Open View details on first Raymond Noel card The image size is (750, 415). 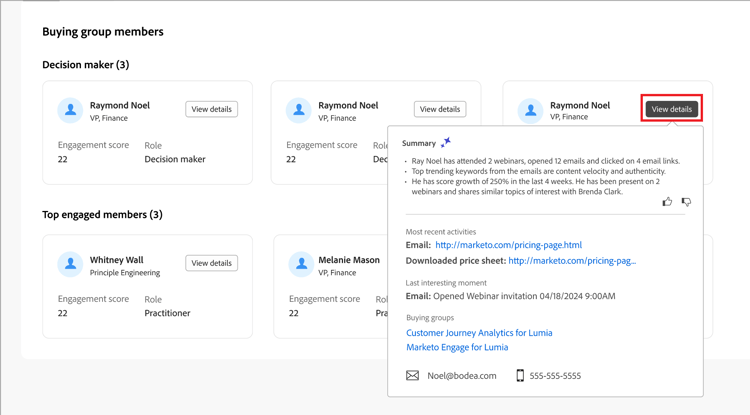[211, 109]
